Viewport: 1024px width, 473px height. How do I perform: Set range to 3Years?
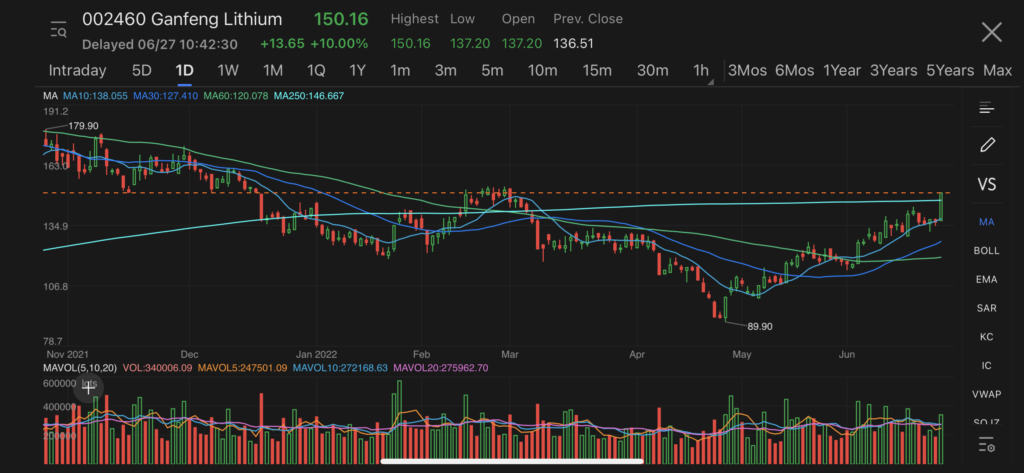coord(893,71)
